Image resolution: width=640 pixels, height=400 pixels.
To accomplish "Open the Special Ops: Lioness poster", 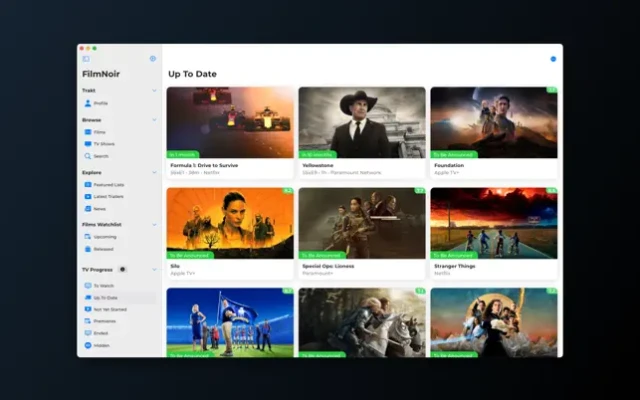I will pyautogui.click(x=362, y=223).
